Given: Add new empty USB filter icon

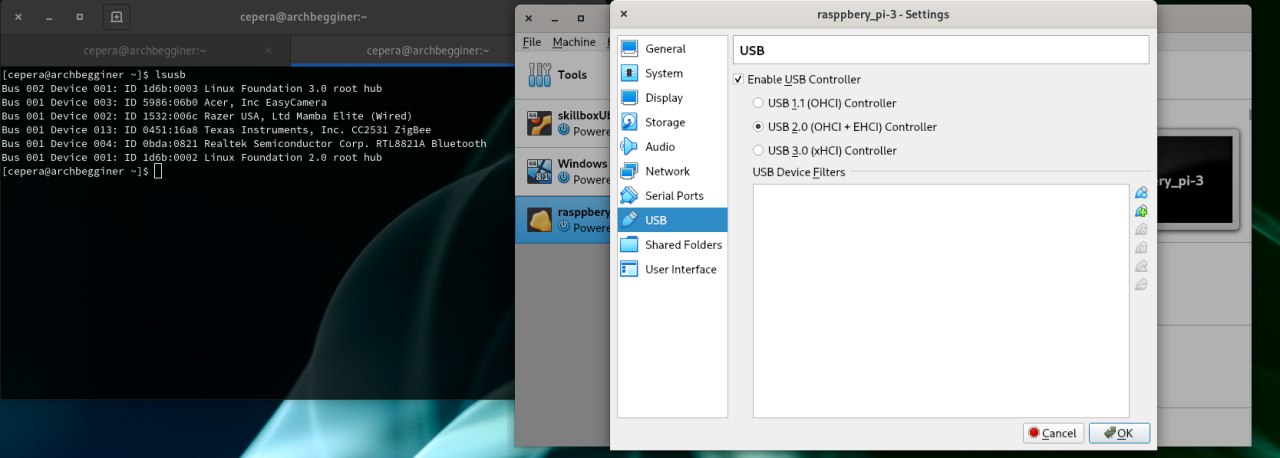Looking at the screenshot, I should [x=1141, y=193].
